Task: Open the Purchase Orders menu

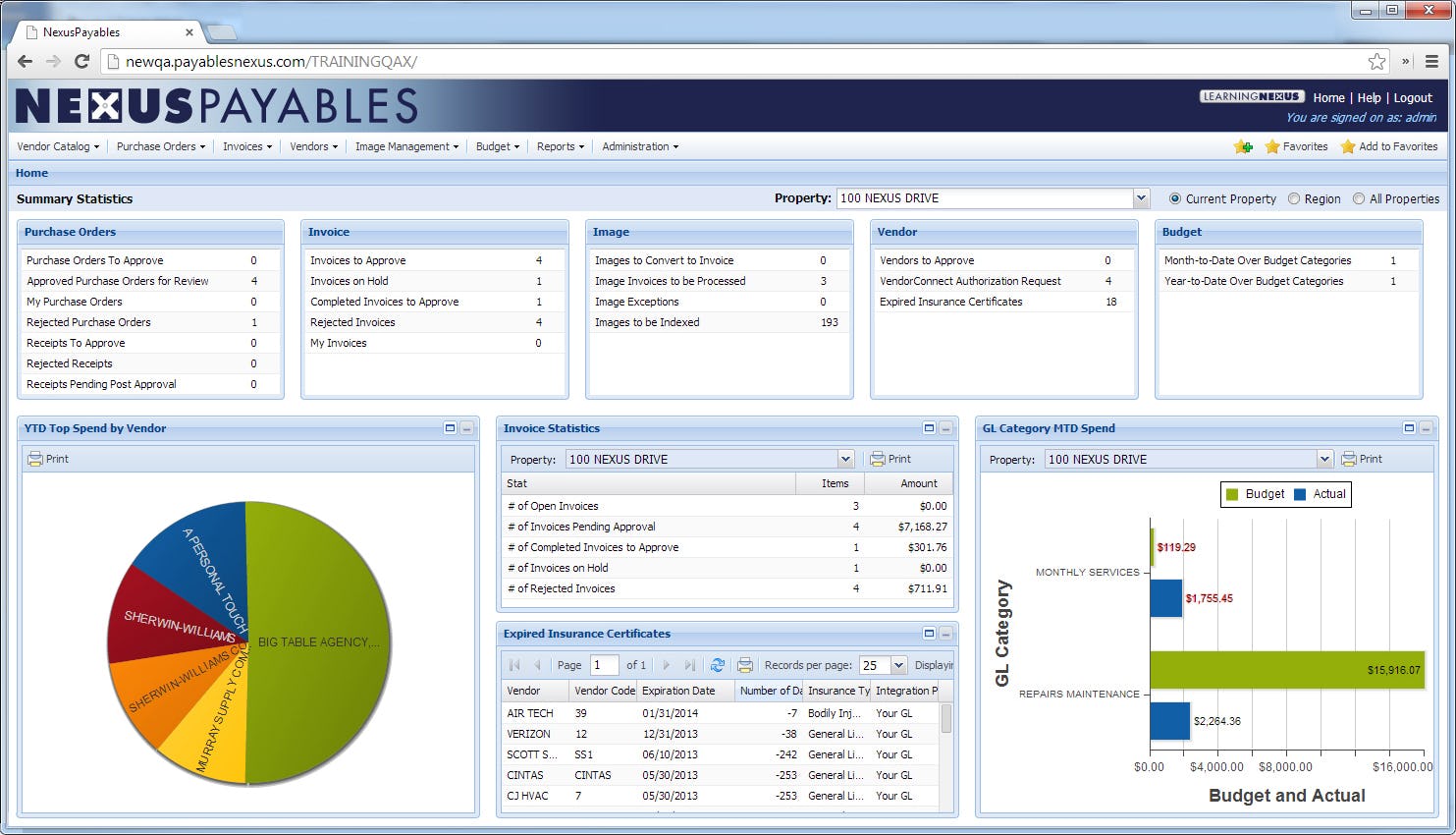Action: click(161, 146)
